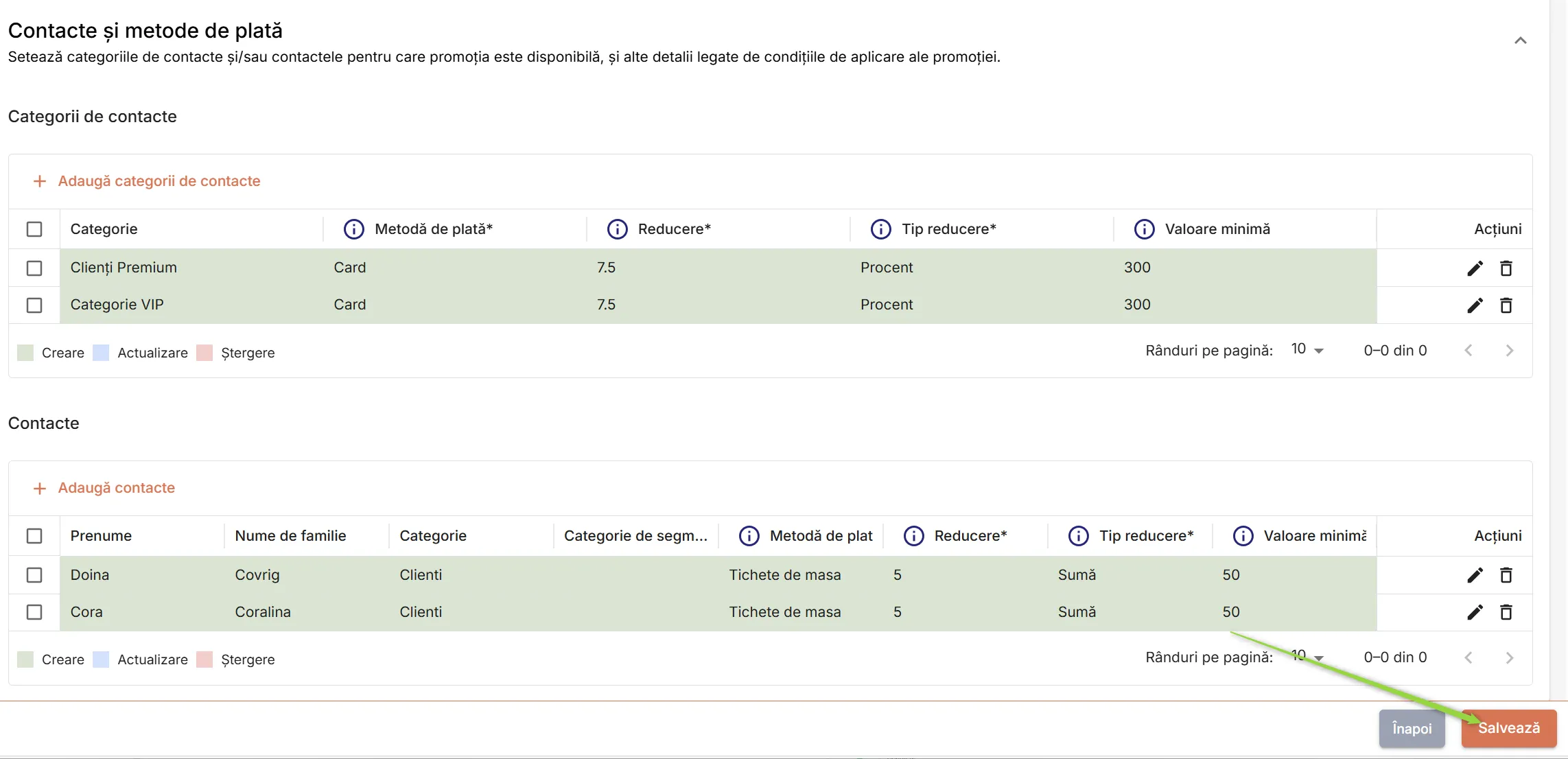This screenshot has width=1568, height=759.
Task: Click Adaugă categorii de contacte
Action: click(147, 181)
